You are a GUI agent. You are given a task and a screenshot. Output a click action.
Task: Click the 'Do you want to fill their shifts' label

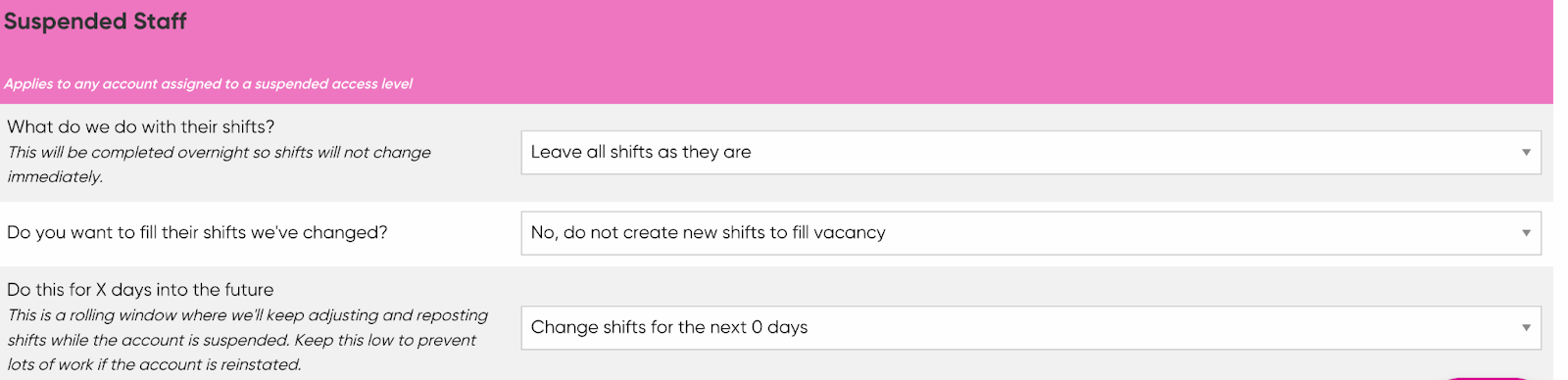(x=197, y=233)
